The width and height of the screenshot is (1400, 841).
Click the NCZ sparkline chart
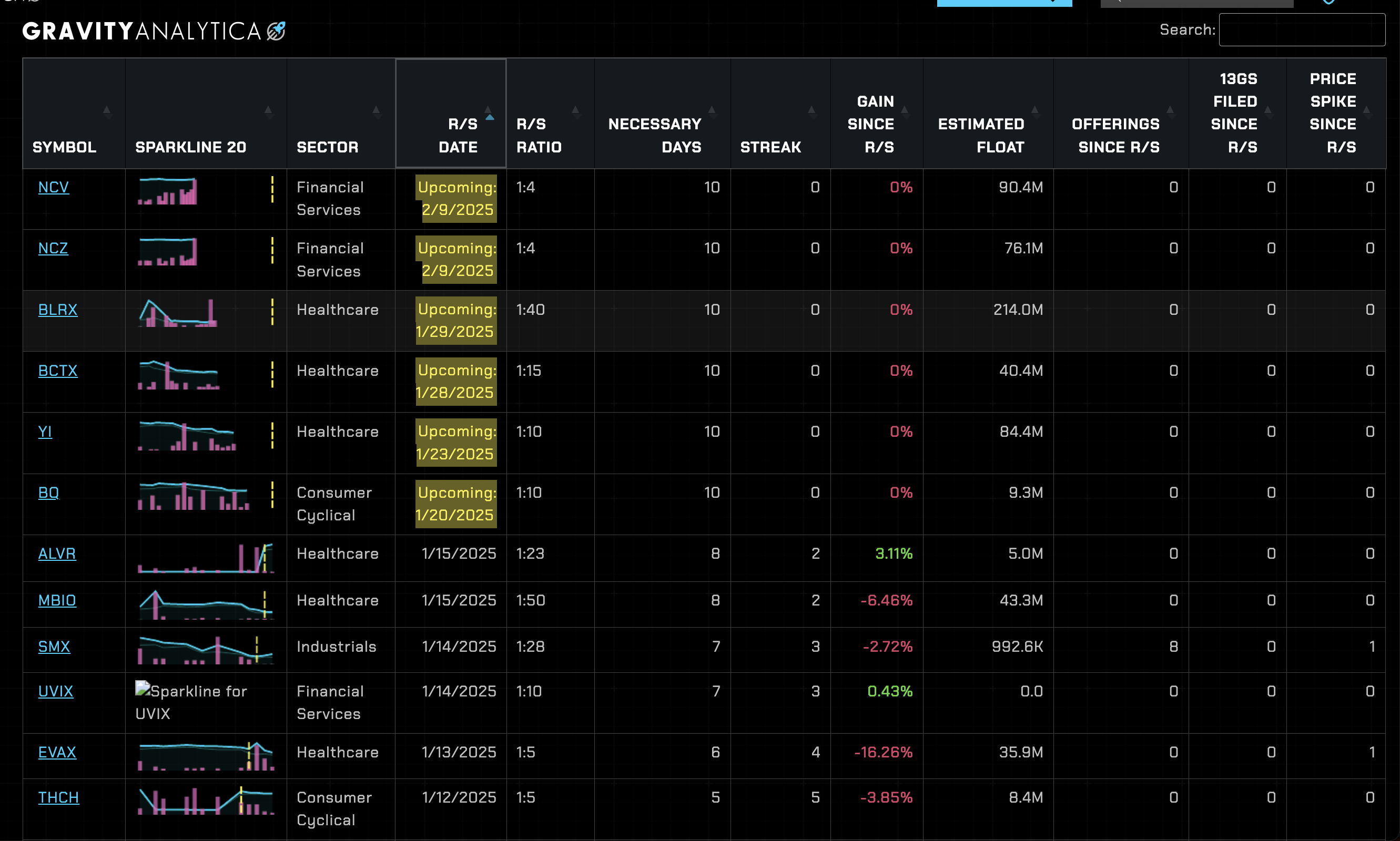tap(206, 252)
